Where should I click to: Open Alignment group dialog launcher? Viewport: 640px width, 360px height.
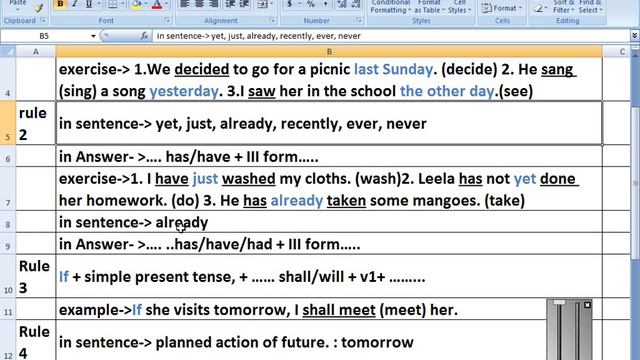click(272, 20)
